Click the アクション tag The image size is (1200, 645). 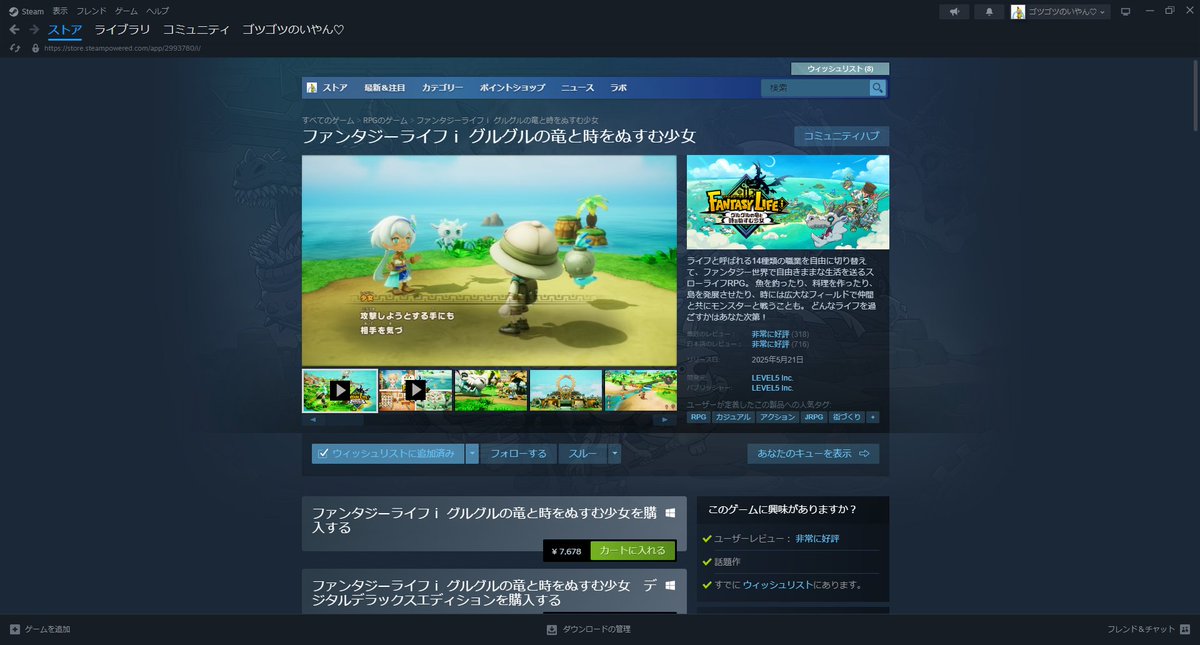point(777,417)
